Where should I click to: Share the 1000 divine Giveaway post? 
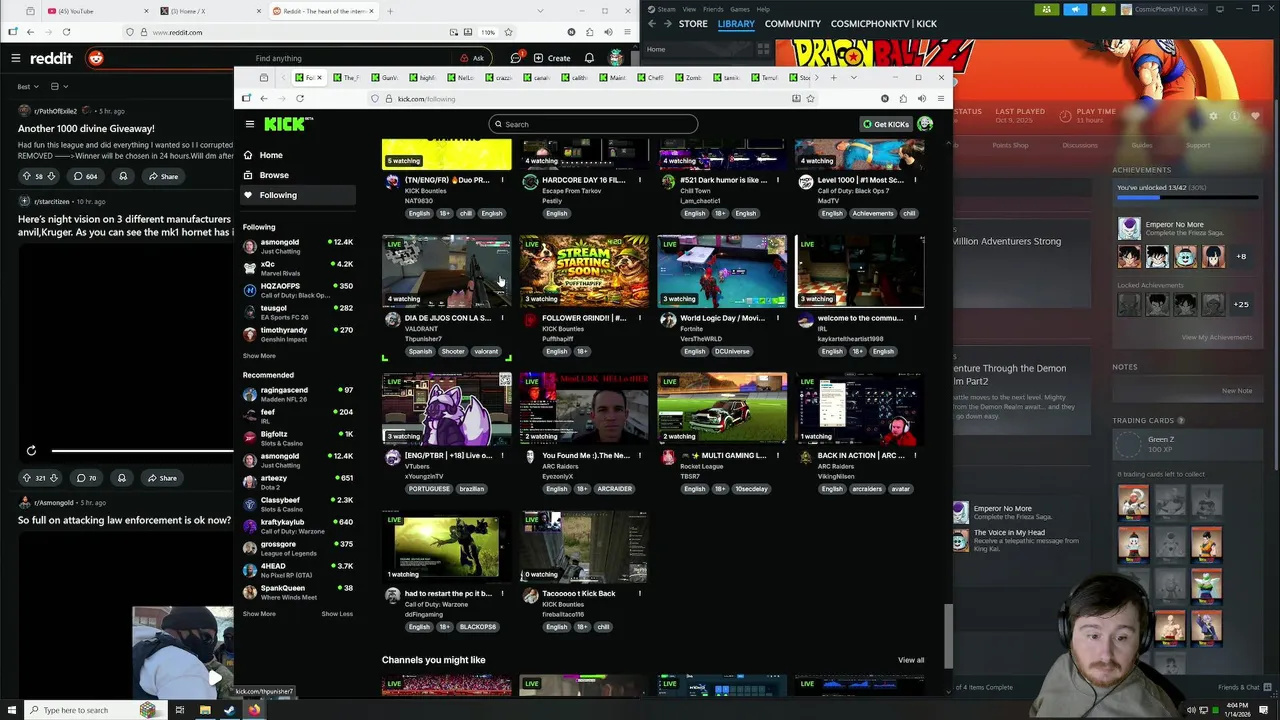pos(162,176)
